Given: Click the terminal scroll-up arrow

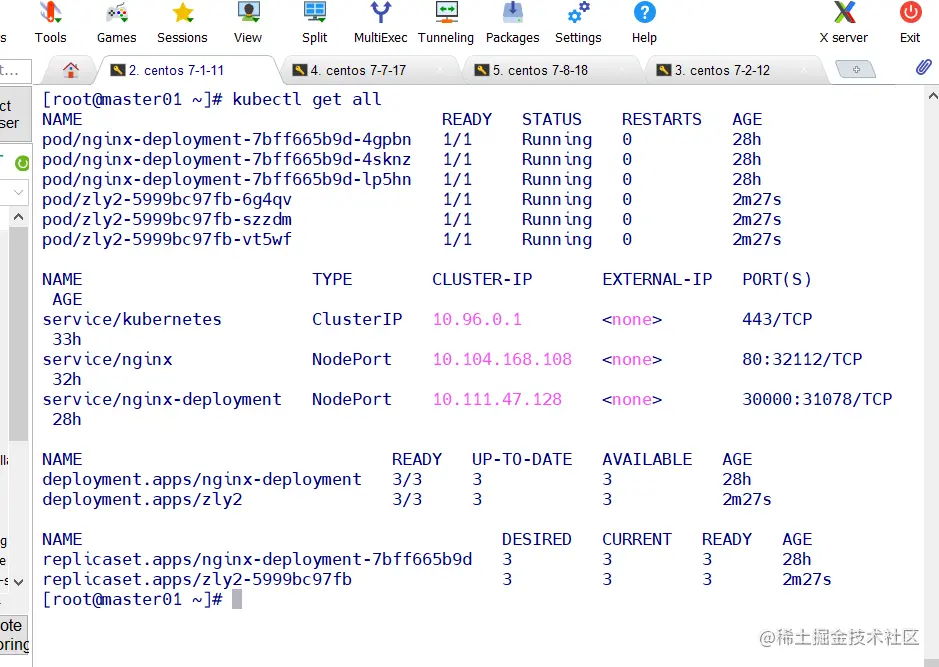Looking at the screenshot, I should (932, 95).
